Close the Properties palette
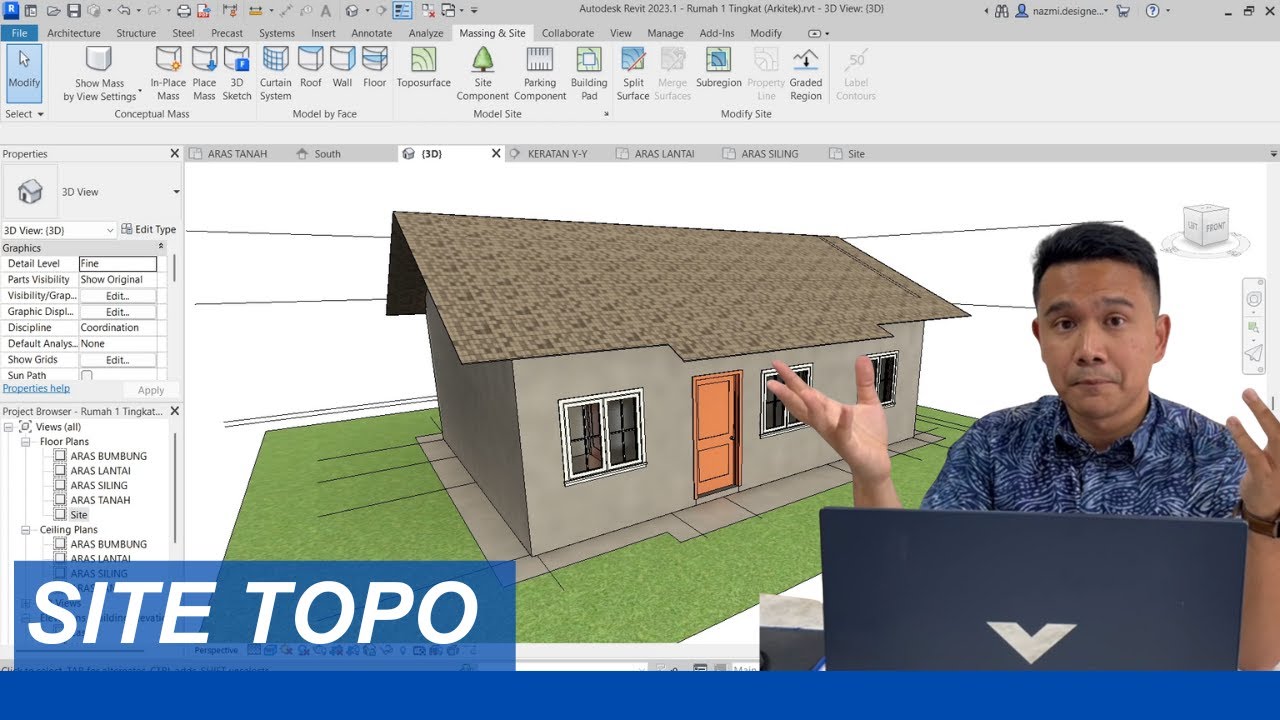This screenshot has height=720, width=1280. coord(174,154)
